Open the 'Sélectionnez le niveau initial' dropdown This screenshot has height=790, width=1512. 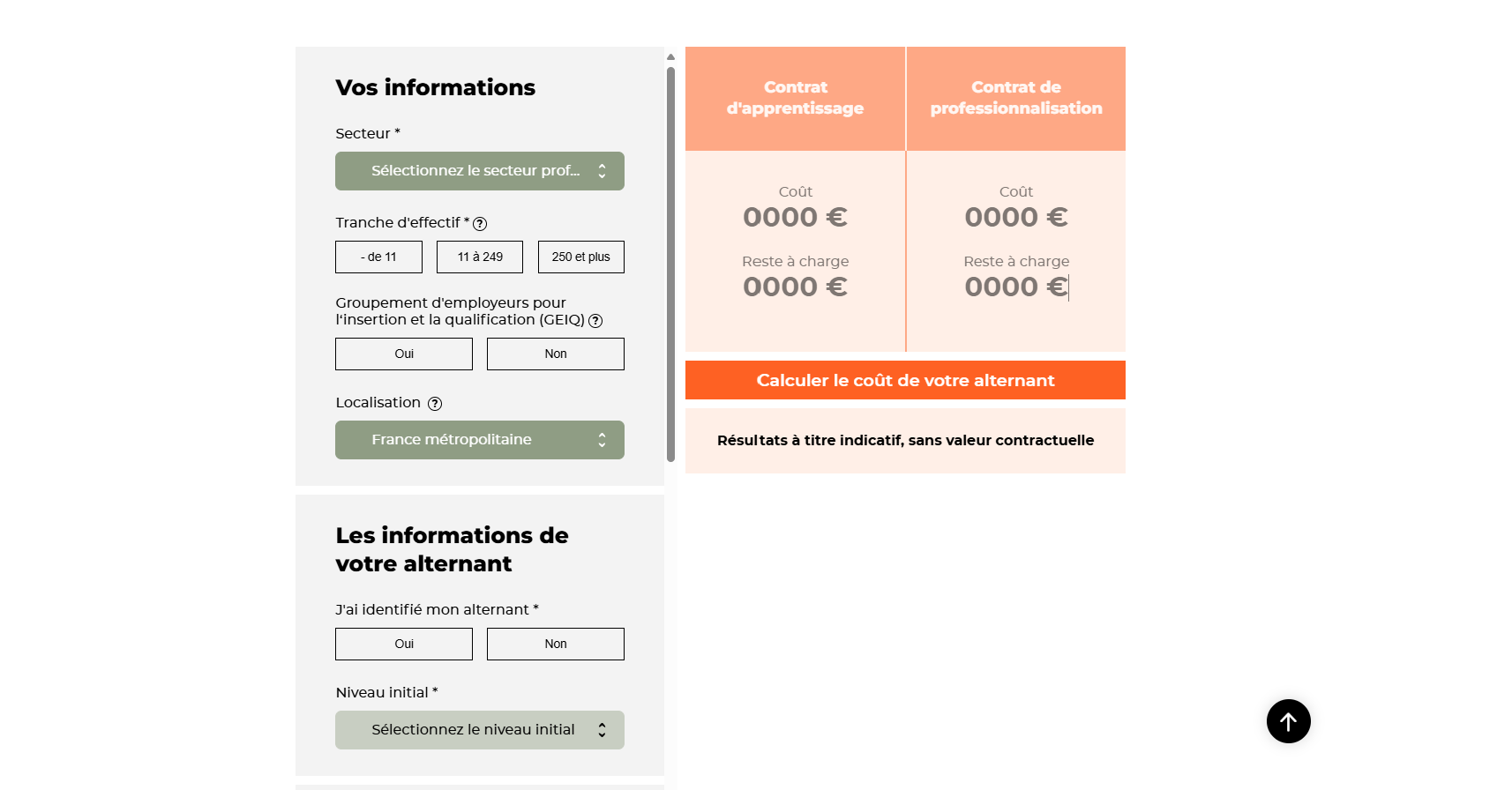(479, 730)
